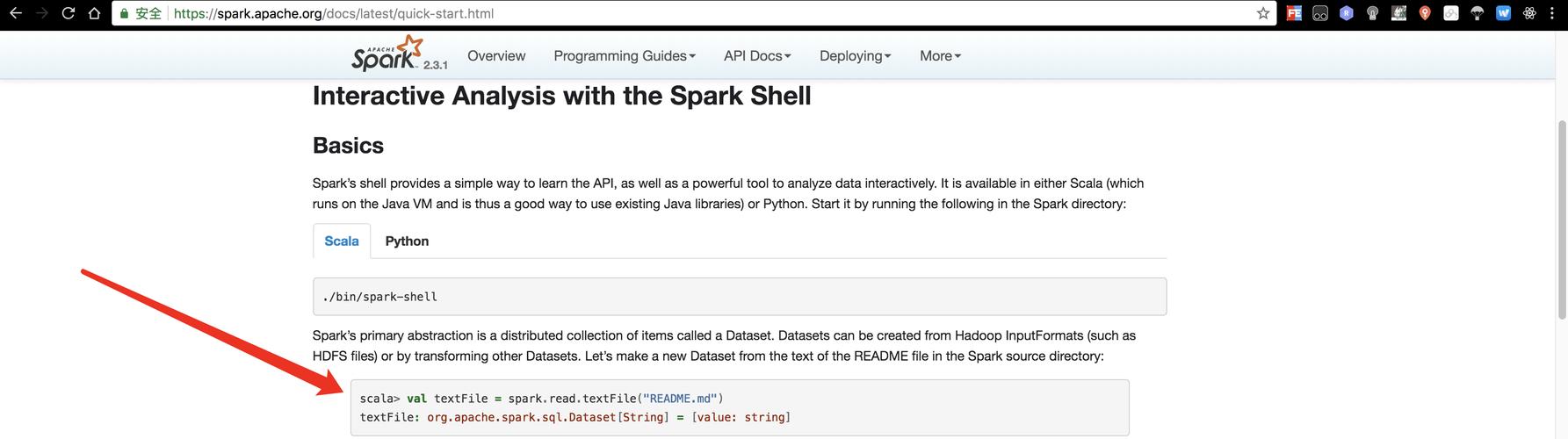Screen dimensions: 1568x439
Task: Click the org.apache.spark.sql.Dataset output line
Action: click(575, 417)
